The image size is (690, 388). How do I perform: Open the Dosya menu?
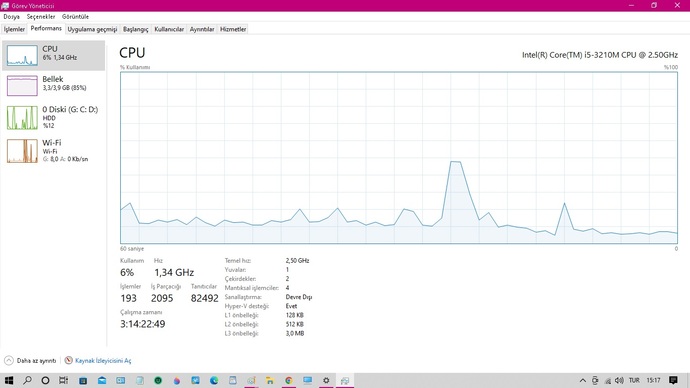coord(11,17)
